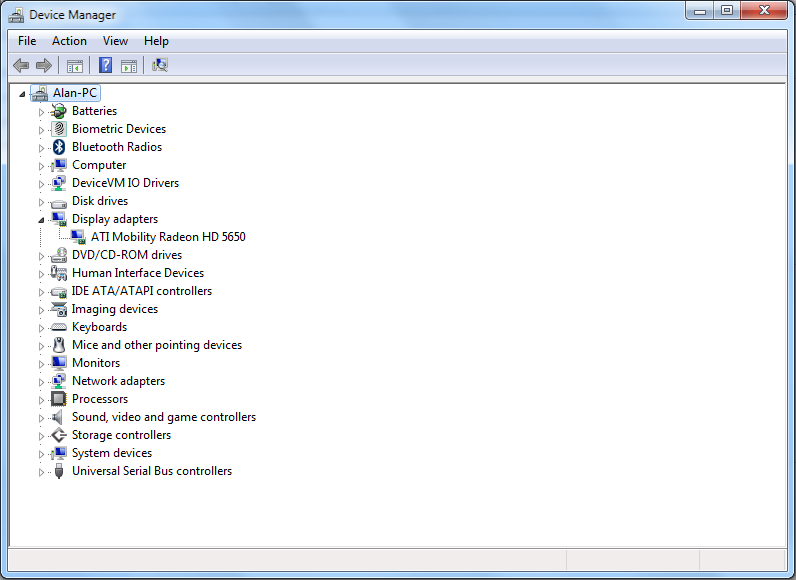Open the File menu

click(x=27, y=41)
